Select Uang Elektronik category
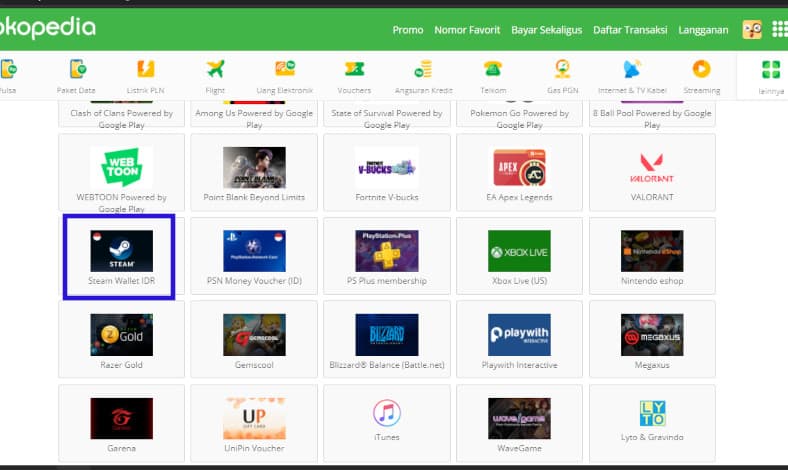 [x=284, y=76]
